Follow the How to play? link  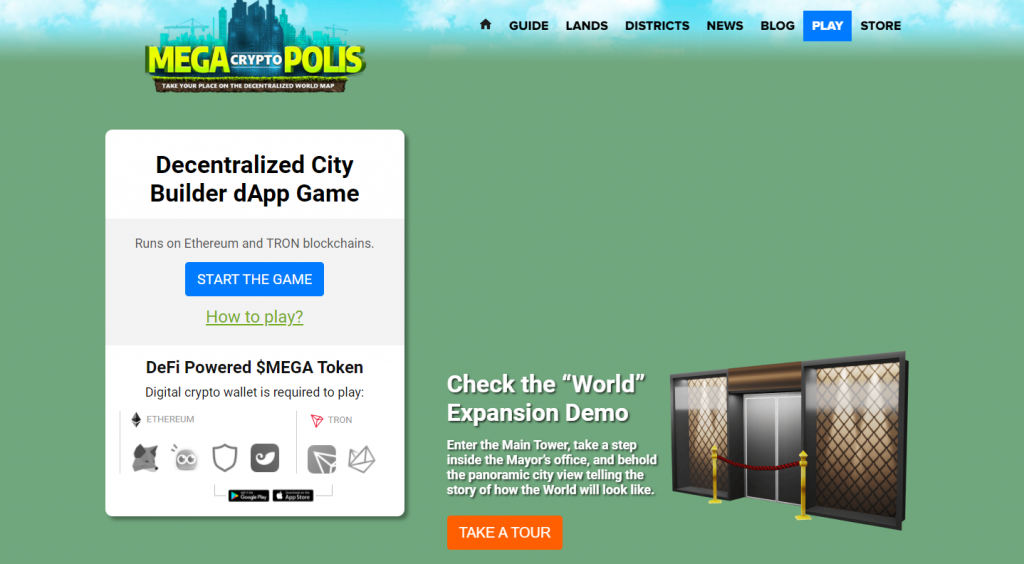point(254,317)
